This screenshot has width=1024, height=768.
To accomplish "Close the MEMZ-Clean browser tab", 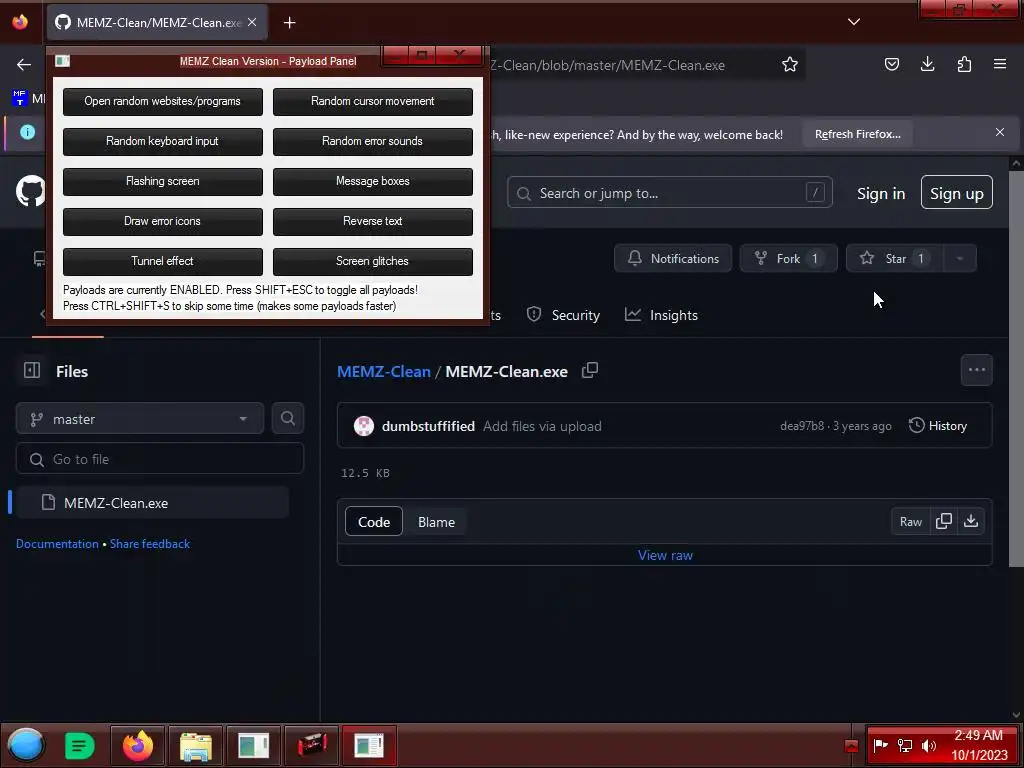I will pos(252,22).
